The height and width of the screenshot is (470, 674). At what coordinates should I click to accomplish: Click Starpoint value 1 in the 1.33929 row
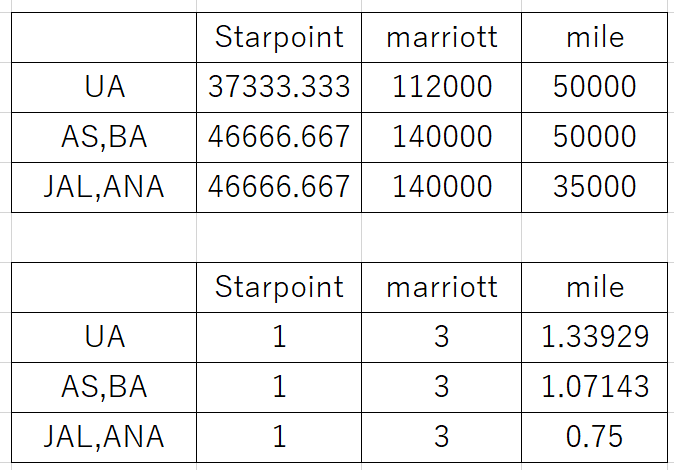tap(279, 337)
